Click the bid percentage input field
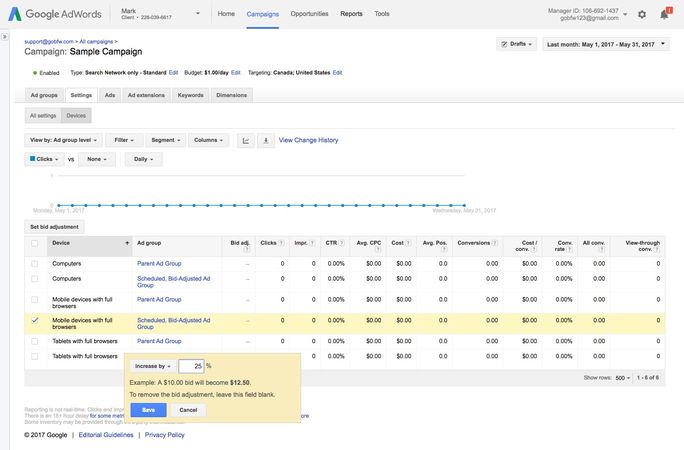Screen dimensions: 684x450 pyautogui.click(x=191, y=366)
